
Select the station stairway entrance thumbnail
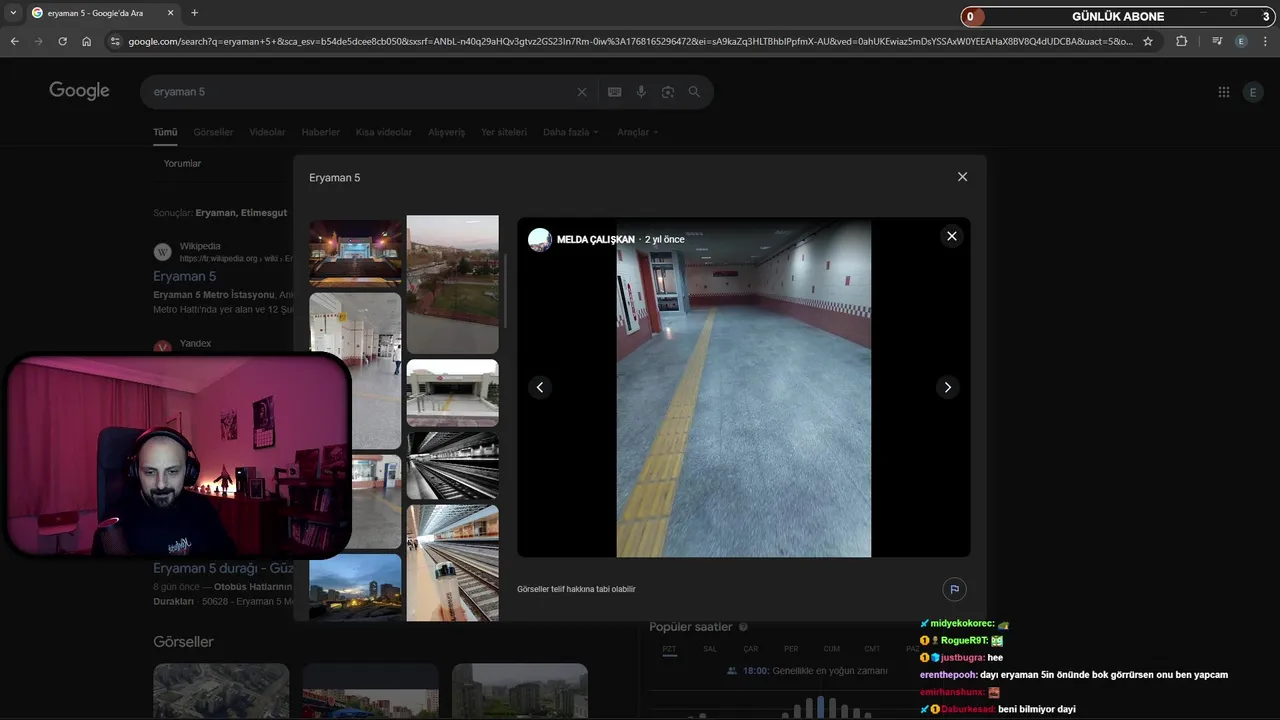coord(452,393)
